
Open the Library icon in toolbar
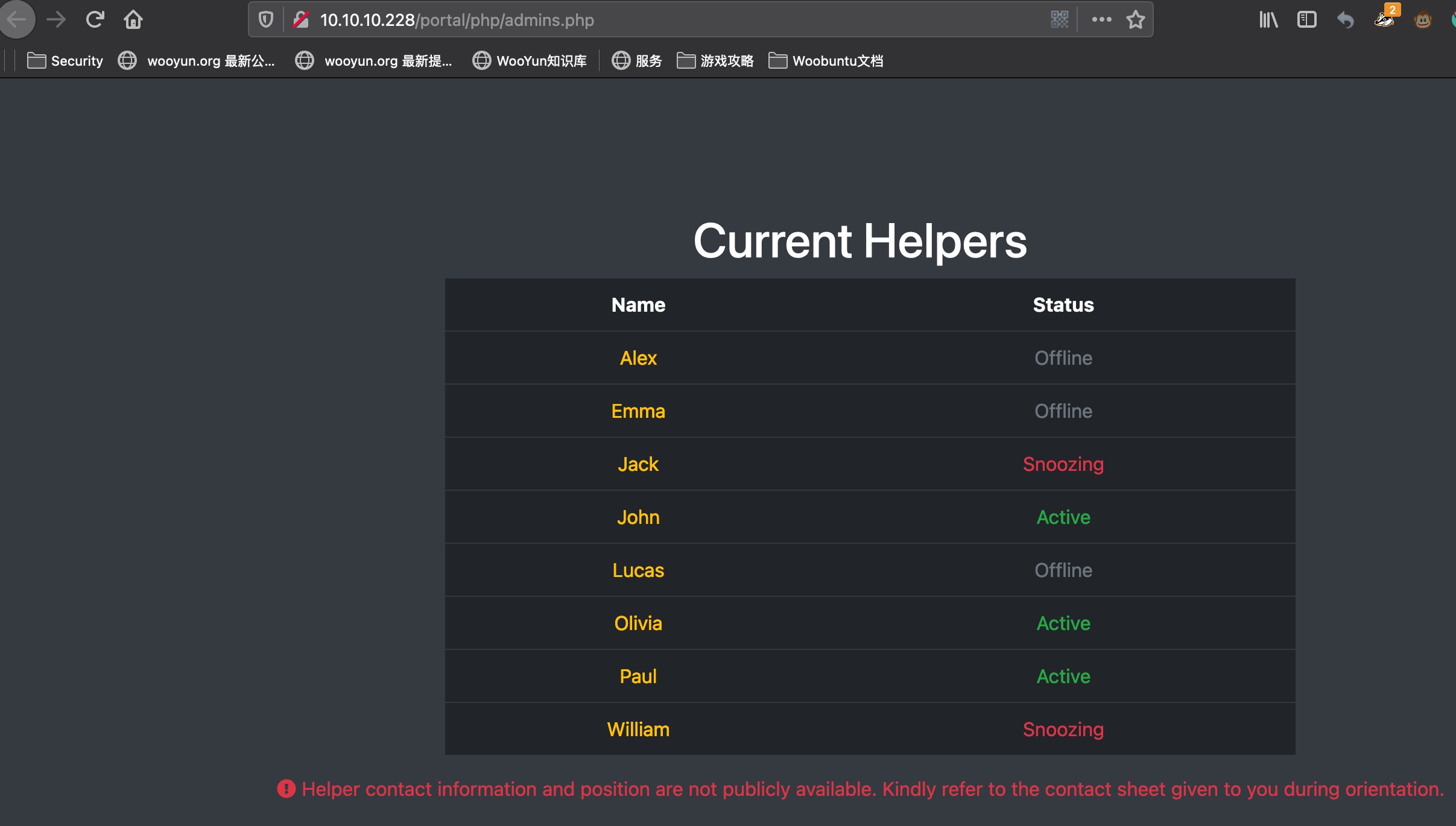click(1268, 20)
